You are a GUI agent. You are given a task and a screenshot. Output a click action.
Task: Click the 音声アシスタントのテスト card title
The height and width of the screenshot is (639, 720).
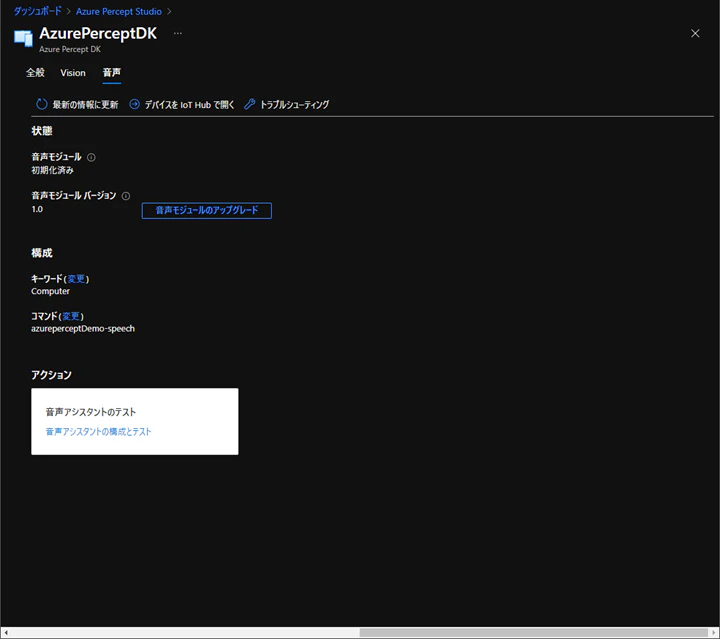[91, 412]
